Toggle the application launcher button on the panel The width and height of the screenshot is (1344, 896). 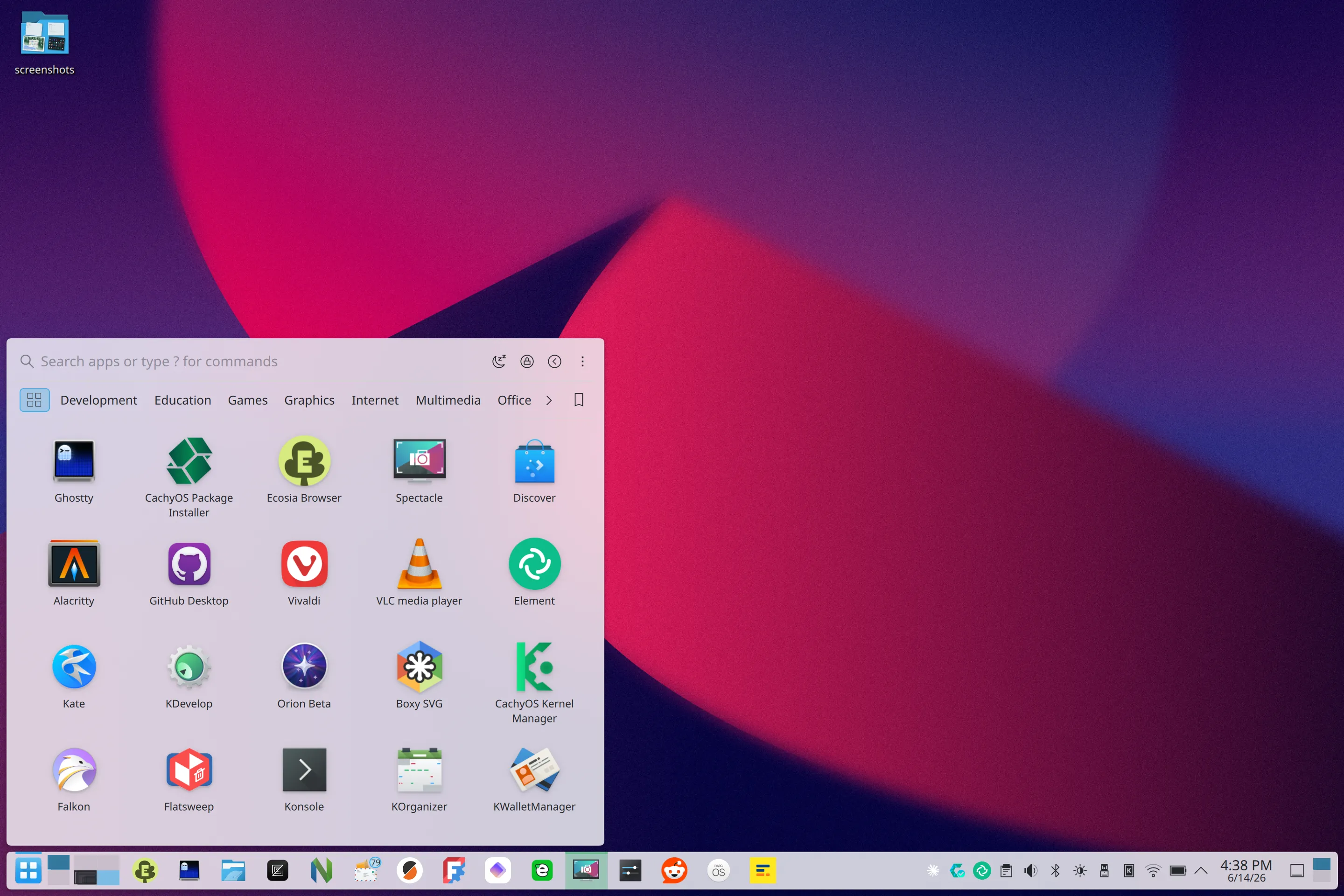click(x=28, y=871)
